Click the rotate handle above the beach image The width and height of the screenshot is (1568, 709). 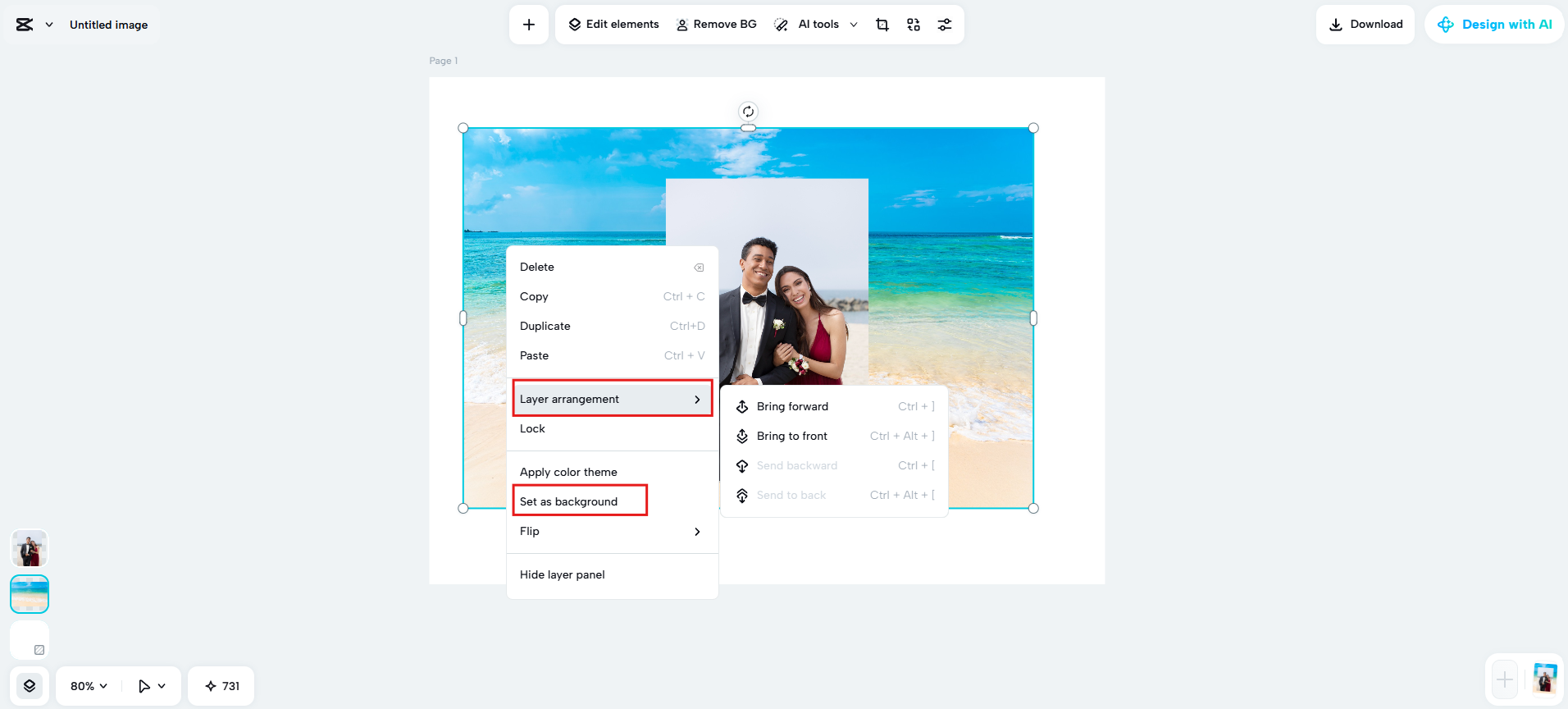[x=748, y=112]
